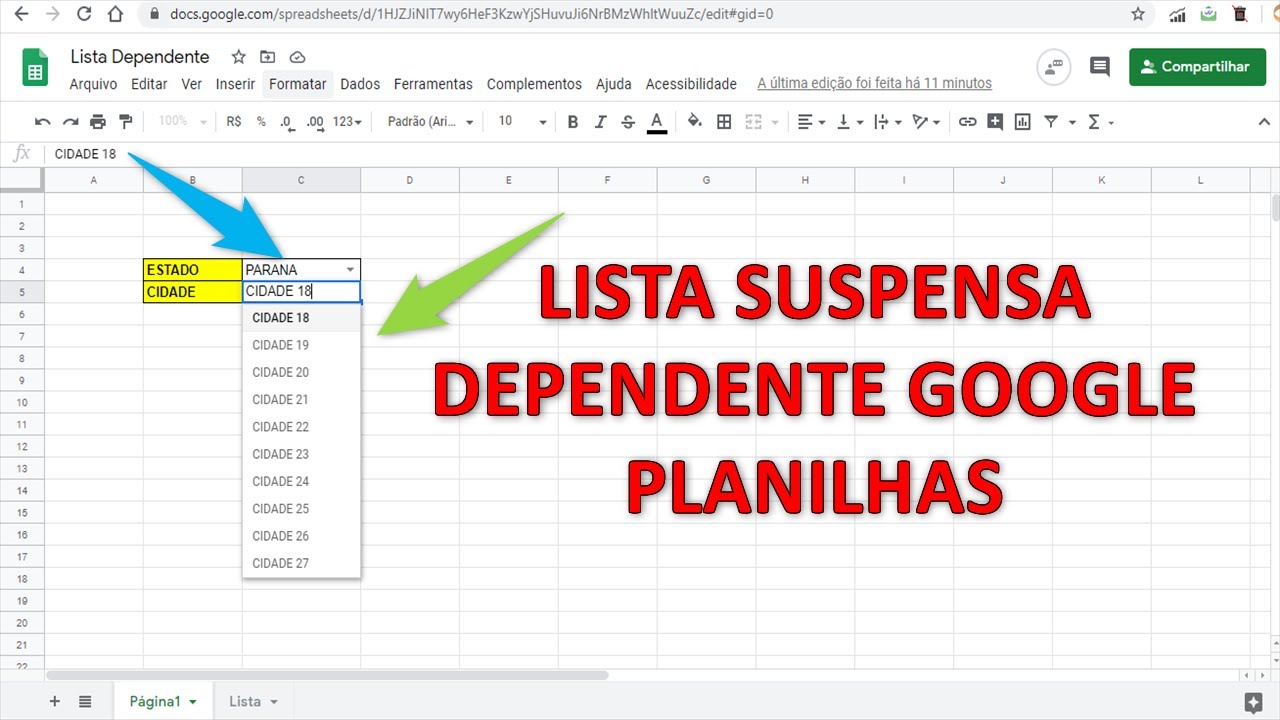Viewport: 1280px width, 720px height.
Task: Select CIDADE 22 from list
Action: point(301,427)
